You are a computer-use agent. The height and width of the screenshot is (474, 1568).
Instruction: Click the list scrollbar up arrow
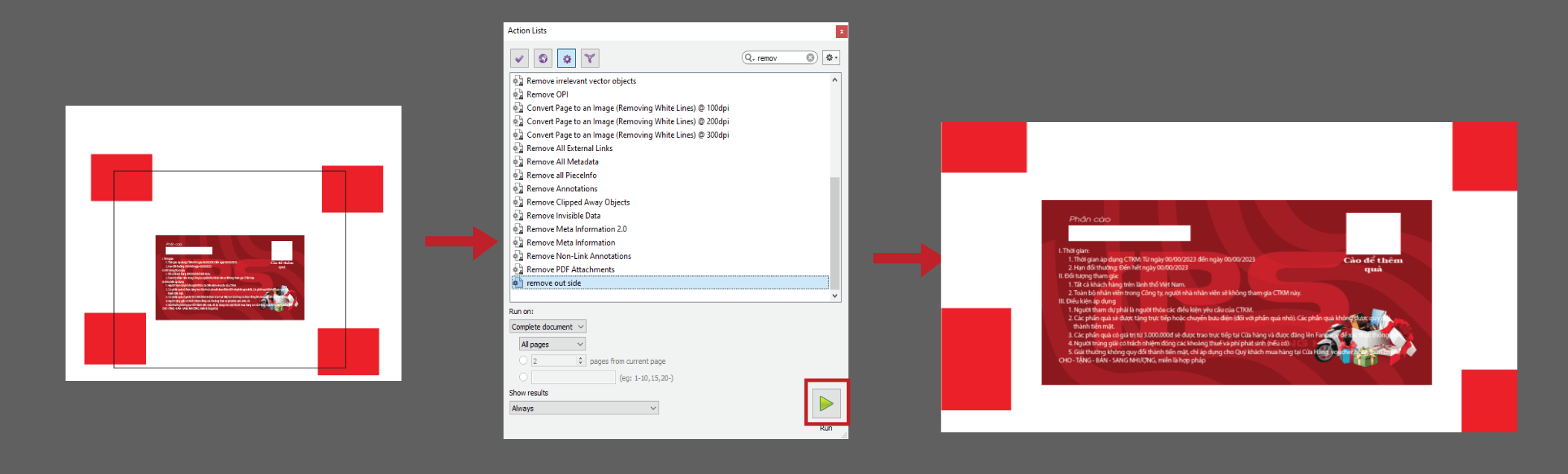(834, 80)
